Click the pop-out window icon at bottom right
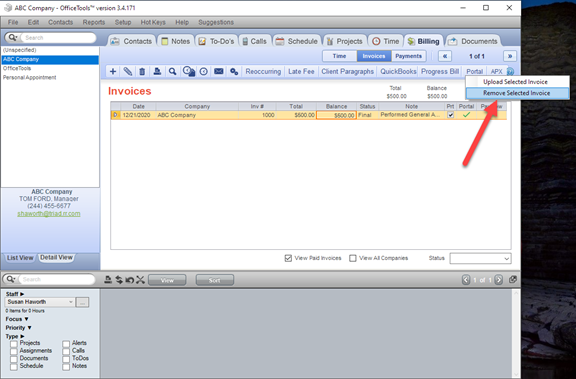The width and height of the screenshot is (576, 379). point(513,279)
